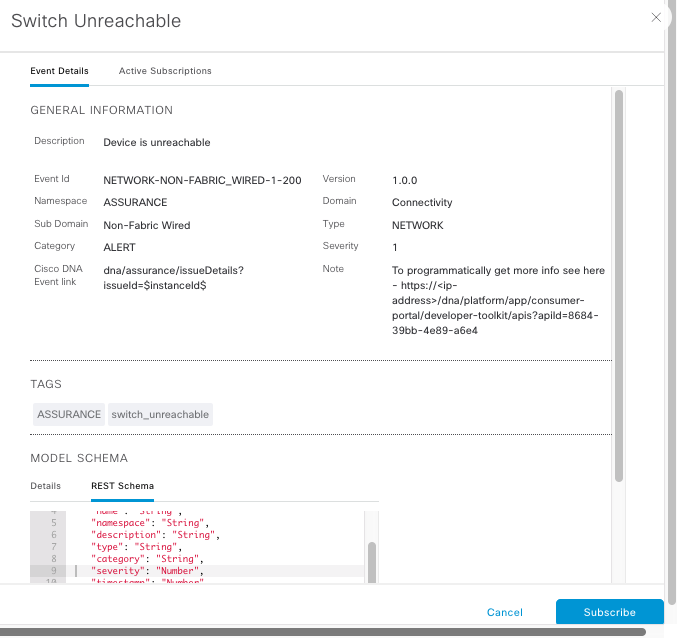Close the Switch Unreachable dialog
The width and height of the screenshot is (677, 638).
coord(656,18)
